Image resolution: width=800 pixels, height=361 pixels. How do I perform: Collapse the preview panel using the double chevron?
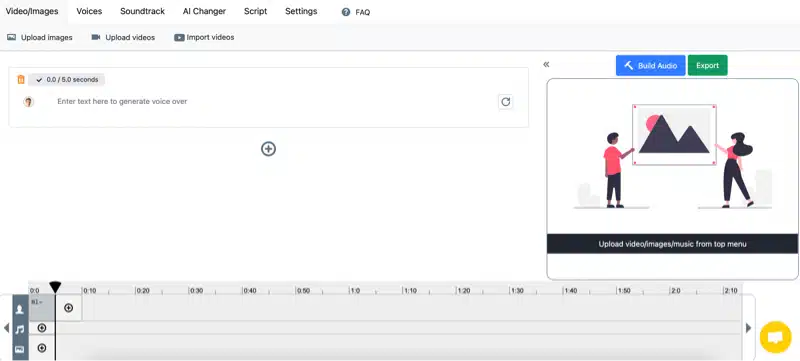pos(546,64)
